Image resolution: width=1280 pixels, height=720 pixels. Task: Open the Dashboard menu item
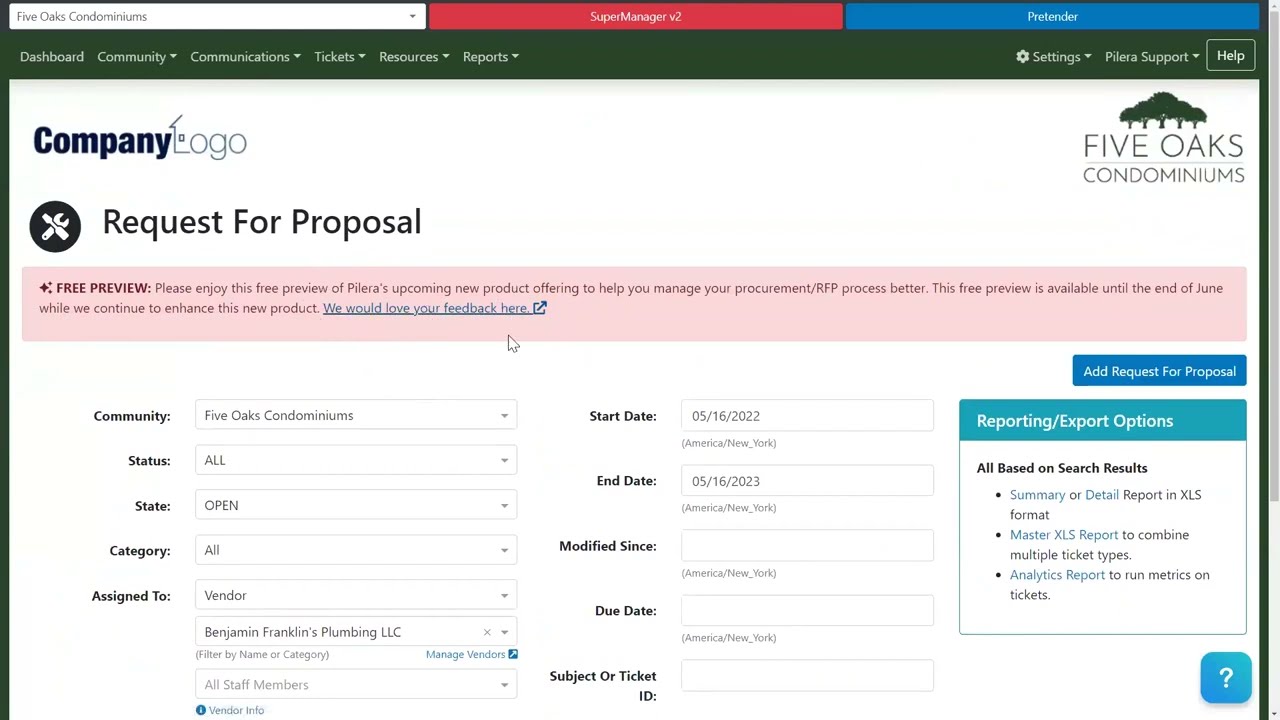pyautogui.click(x=52, y=57)
